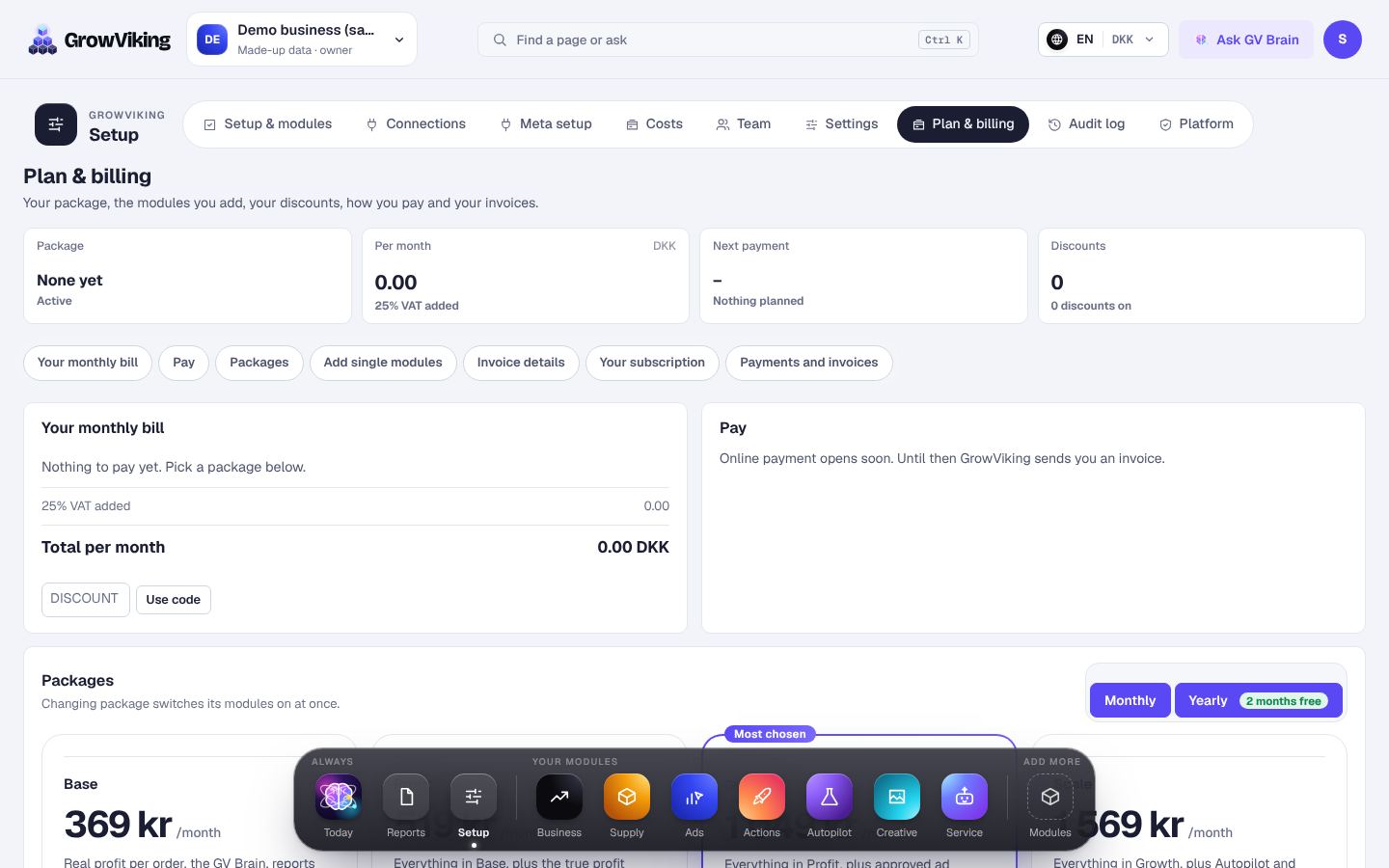Viewport: 1389px width, 868px height.
Task: Open the Service robot icon
Action: point(965,797)
